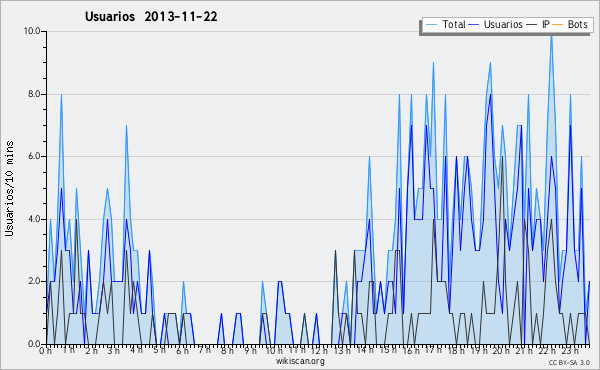
Task: Click the x-axis label '9 h'
Action: coord(250,350)
